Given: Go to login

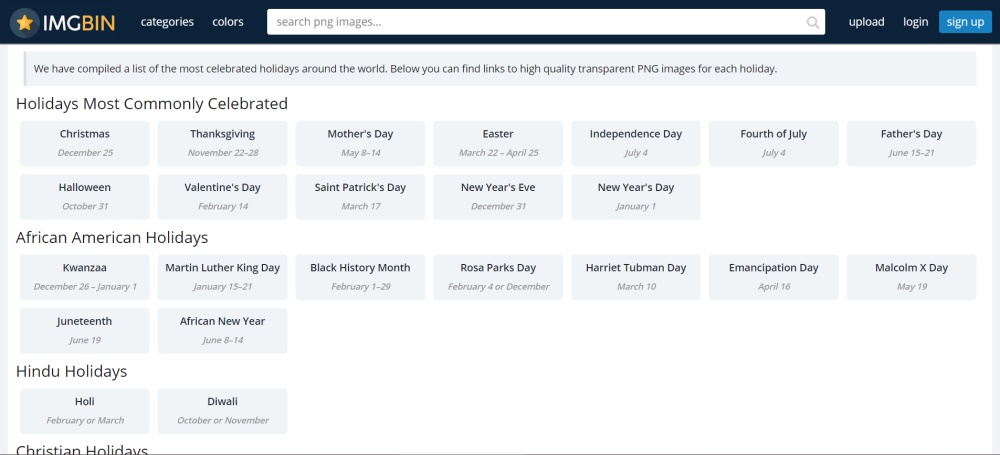Looking at the screenshot, I should (915, 22).
